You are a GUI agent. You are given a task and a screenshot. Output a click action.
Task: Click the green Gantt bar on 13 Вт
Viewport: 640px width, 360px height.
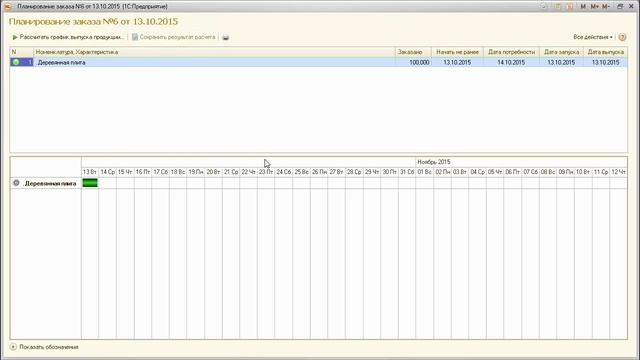(x=90, y=183)
